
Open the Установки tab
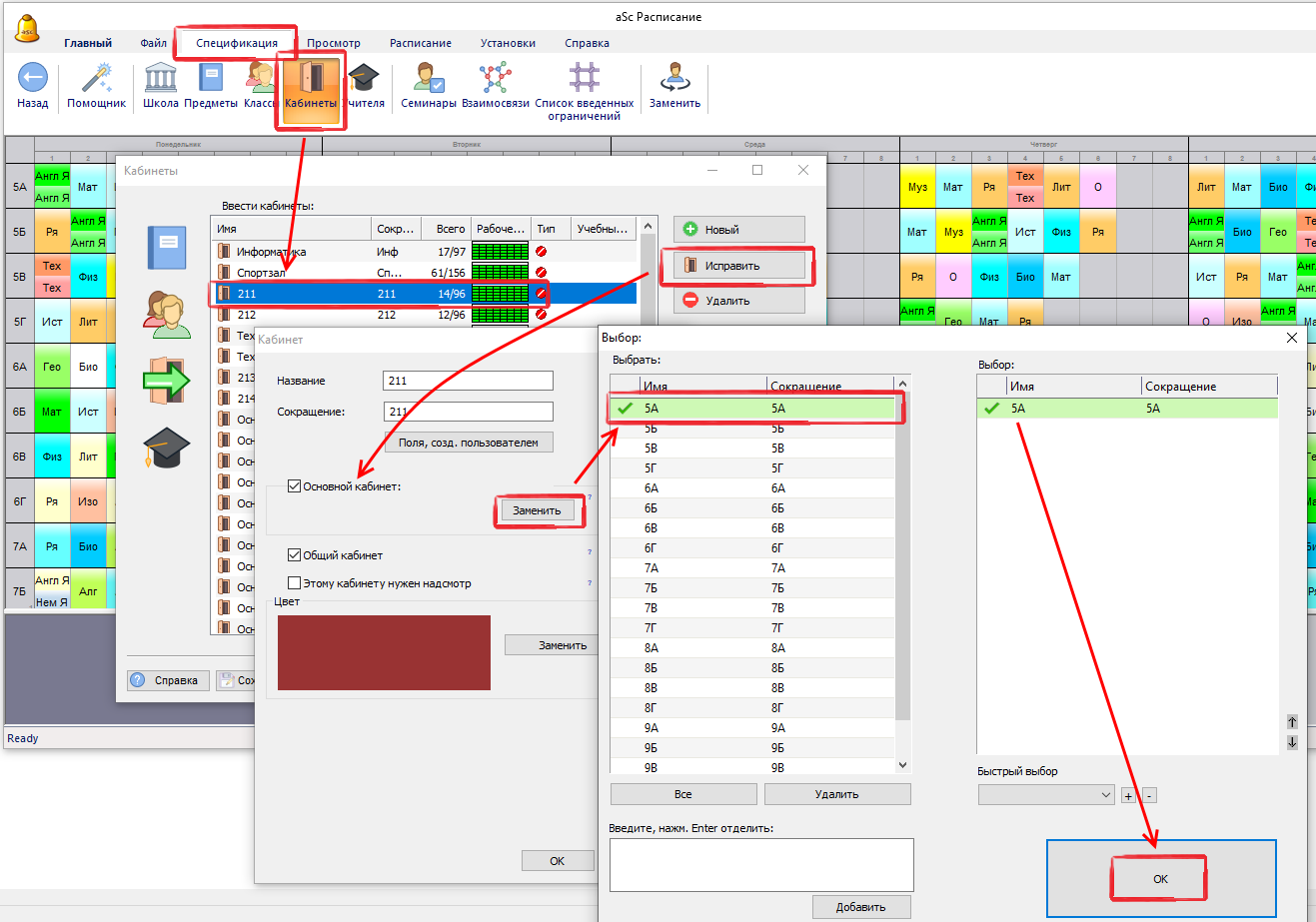(x=508, y=43)
